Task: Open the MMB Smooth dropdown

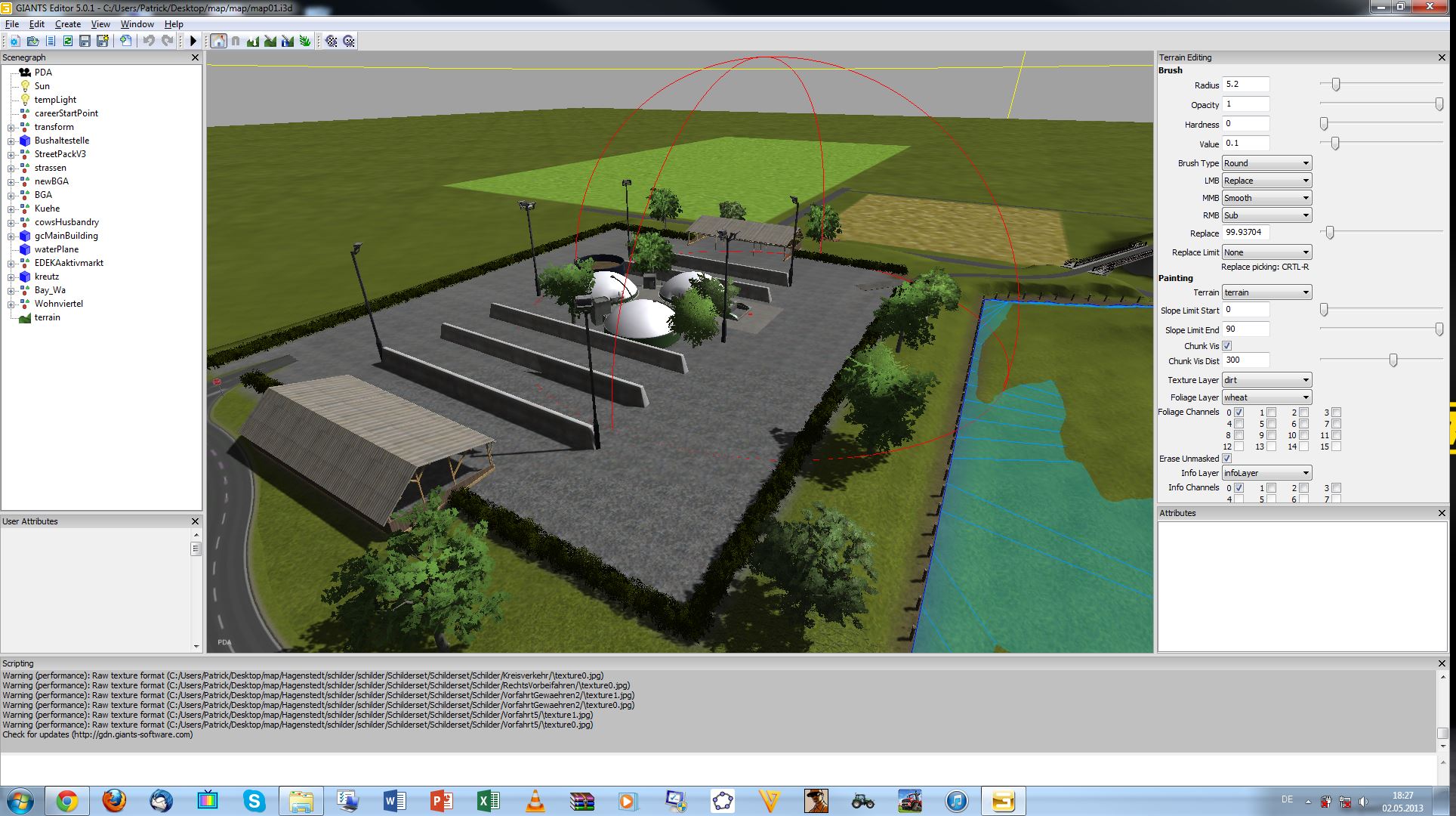Action: 1266,198
